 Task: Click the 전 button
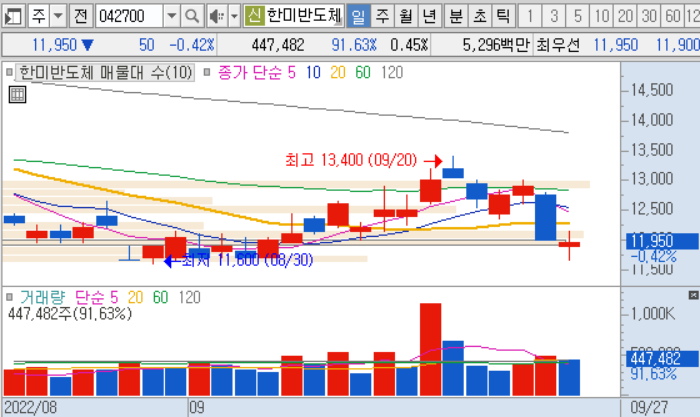pyautogui.click(x=80, y=17)
